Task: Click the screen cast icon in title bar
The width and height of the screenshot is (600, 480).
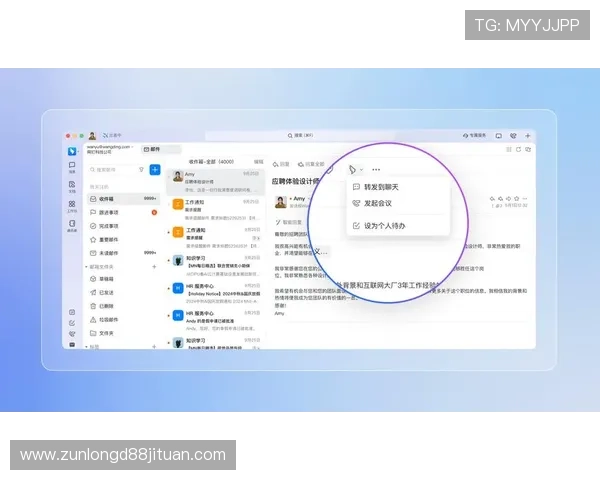Action: pyautogui.click(x=498, y=136)
